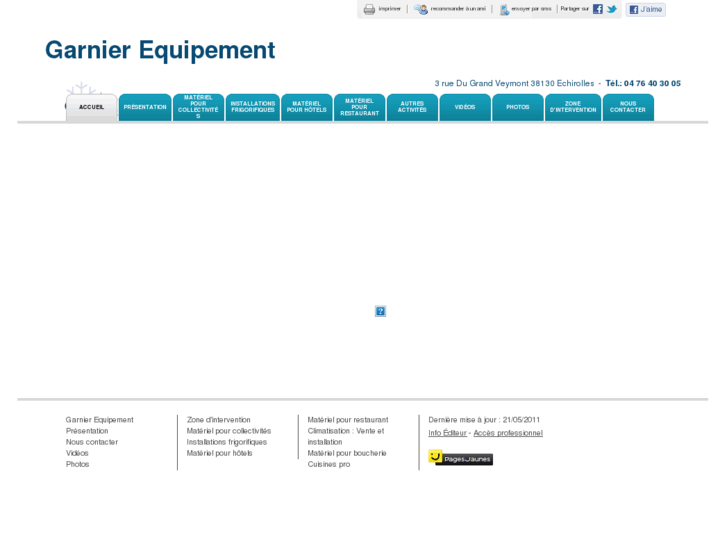Open Matériel pour hôtels tab
The height and width of the screenshot is (545, 727).
click(306, 108)
